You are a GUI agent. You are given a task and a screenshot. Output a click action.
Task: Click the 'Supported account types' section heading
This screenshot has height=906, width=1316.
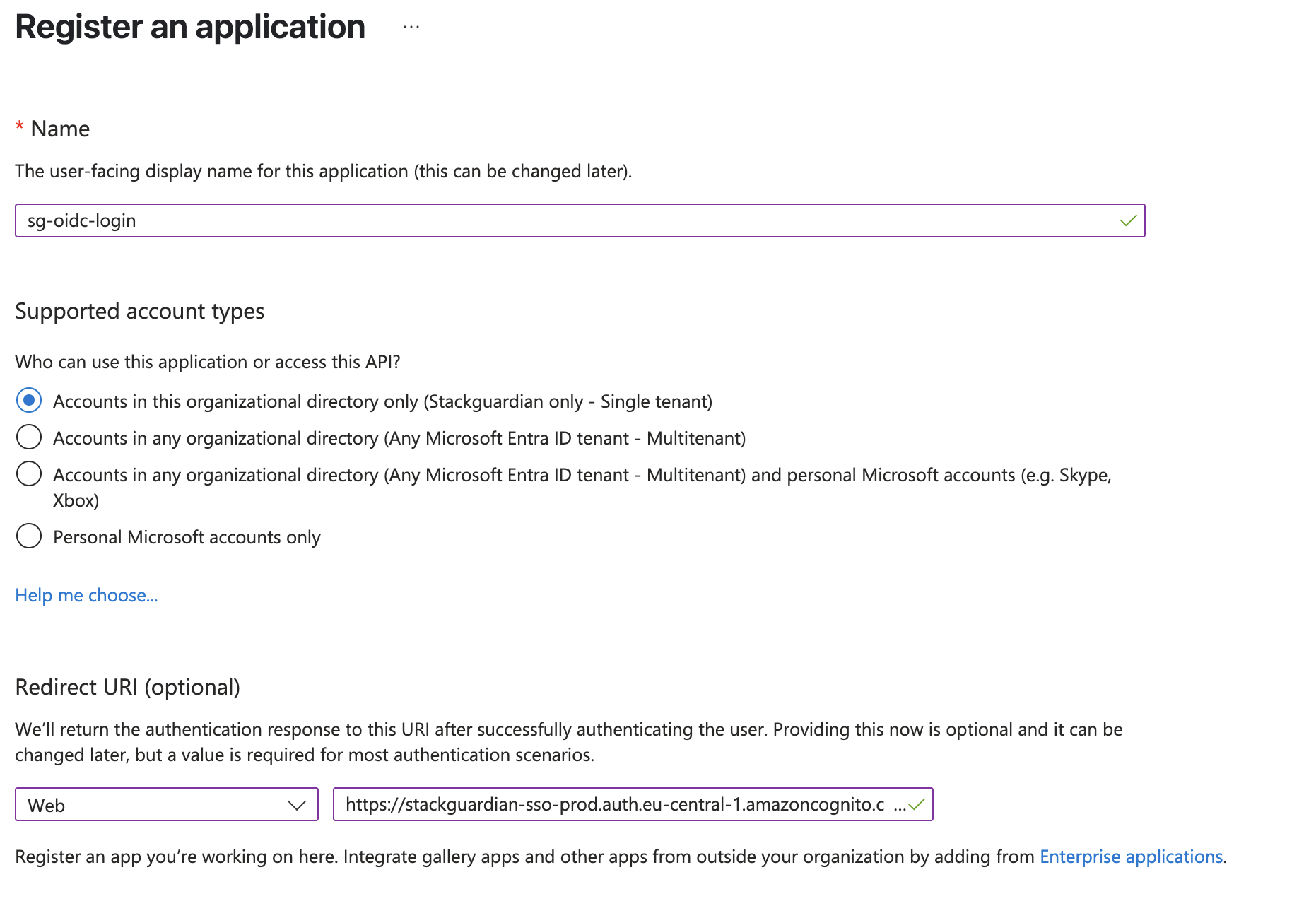pyautogui.click(x=139, y=311)
